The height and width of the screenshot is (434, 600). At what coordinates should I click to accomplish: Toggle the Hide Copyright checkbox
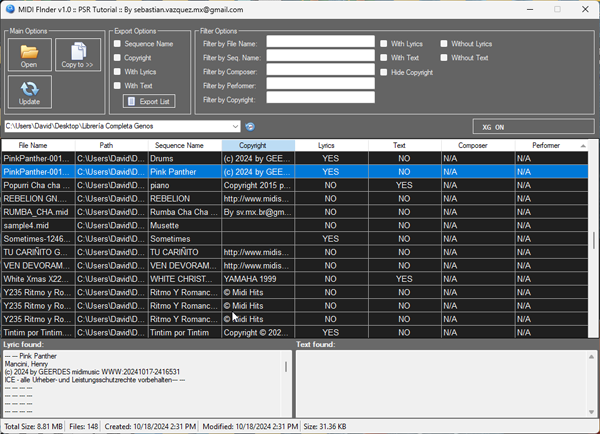(384, 72)
